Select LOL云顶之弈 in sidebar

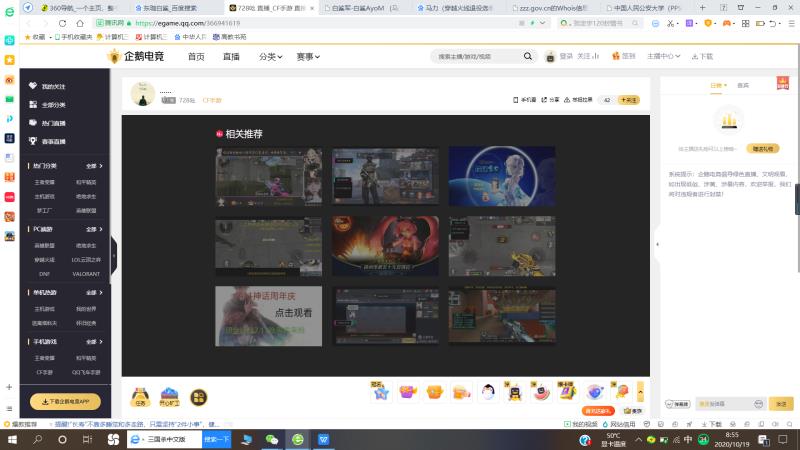click(x=86, y=260)
